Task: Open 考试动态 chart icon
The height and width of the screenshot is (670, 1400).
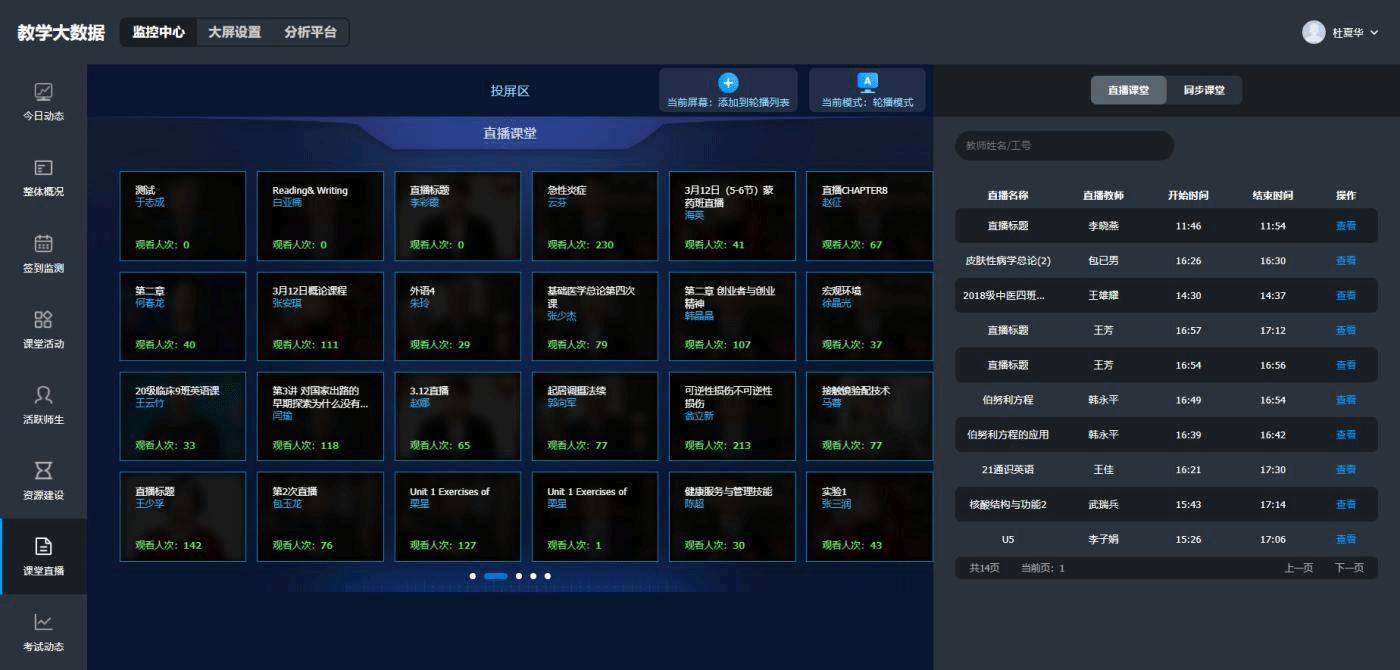Action: click(43, 622)
